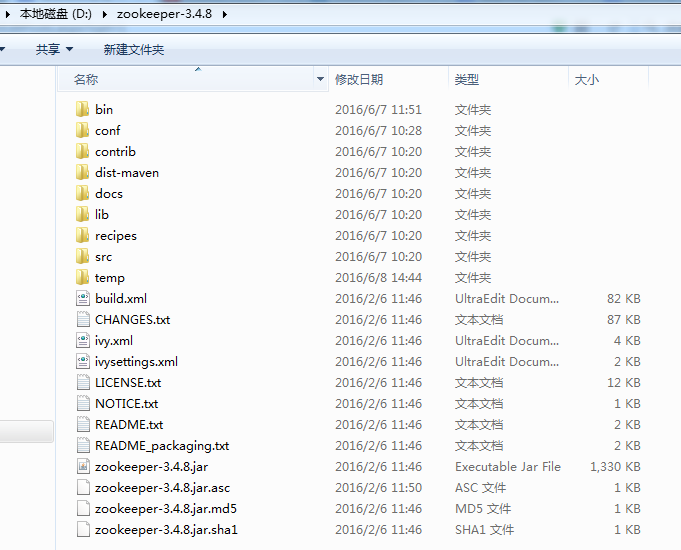
Task: Click the NOTICE.txt file icon
Action: (83, 403)
